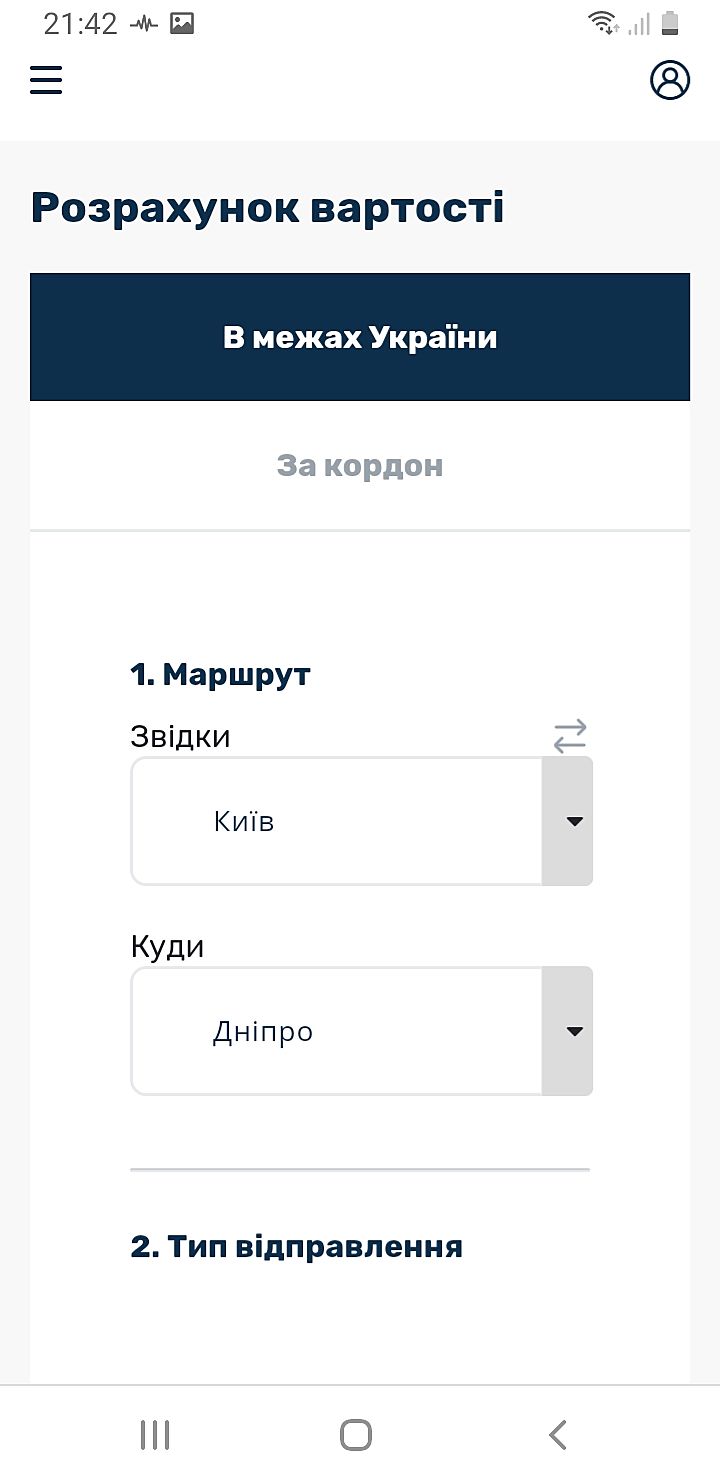Switch to the В межах України tab
This screenshot has width=720, height=1480.
tap(360, 337)
